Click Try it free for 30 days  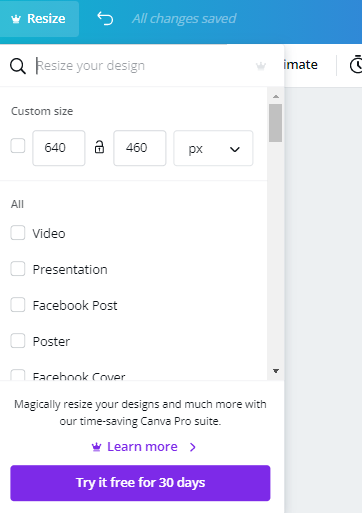point(140,483)
